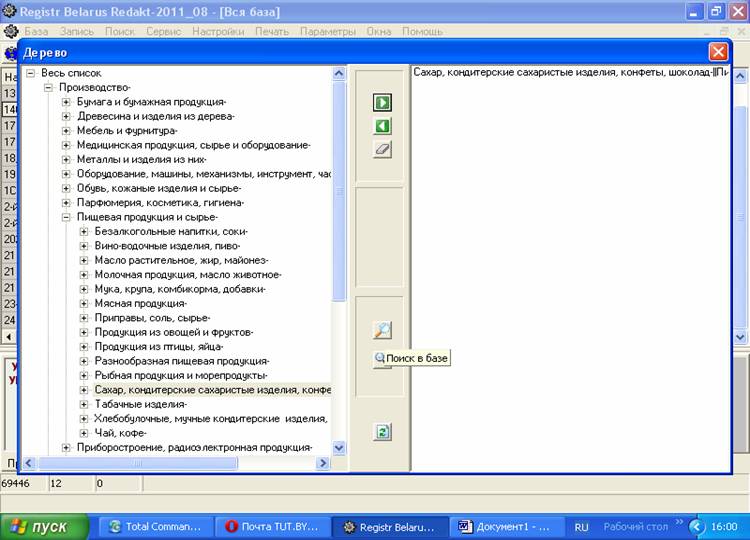The height and width of the screenshot is (540, 750).
Task: Click the tree's horizontal scrollbar thumb
Action: pos(170,463)
